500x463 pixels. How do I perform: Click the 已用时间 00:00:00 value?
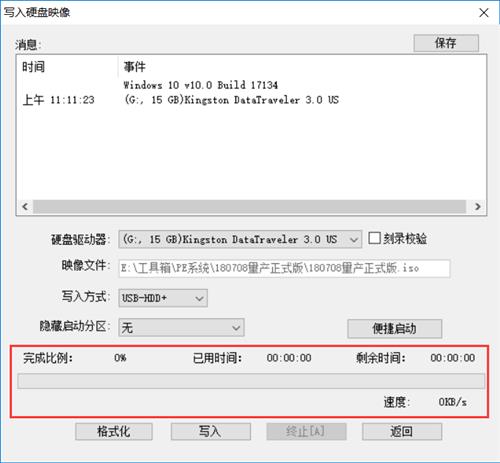point(289,358)
